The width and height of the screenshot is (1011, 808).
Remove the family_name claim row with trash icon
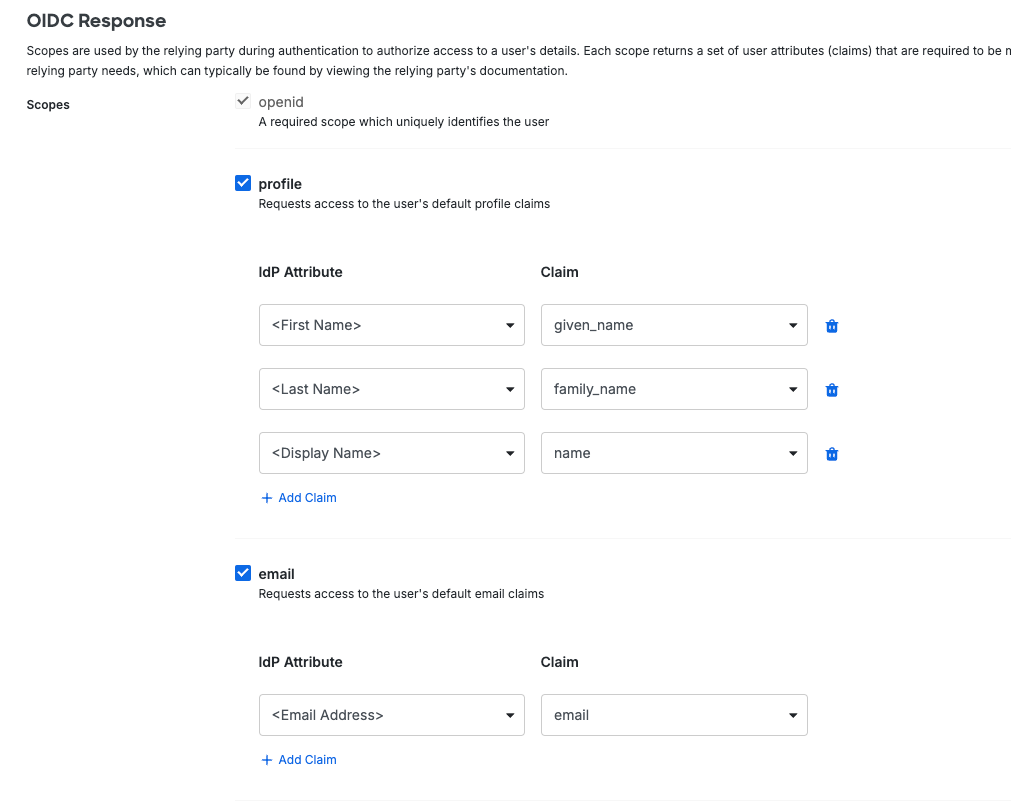pos(831,390)
